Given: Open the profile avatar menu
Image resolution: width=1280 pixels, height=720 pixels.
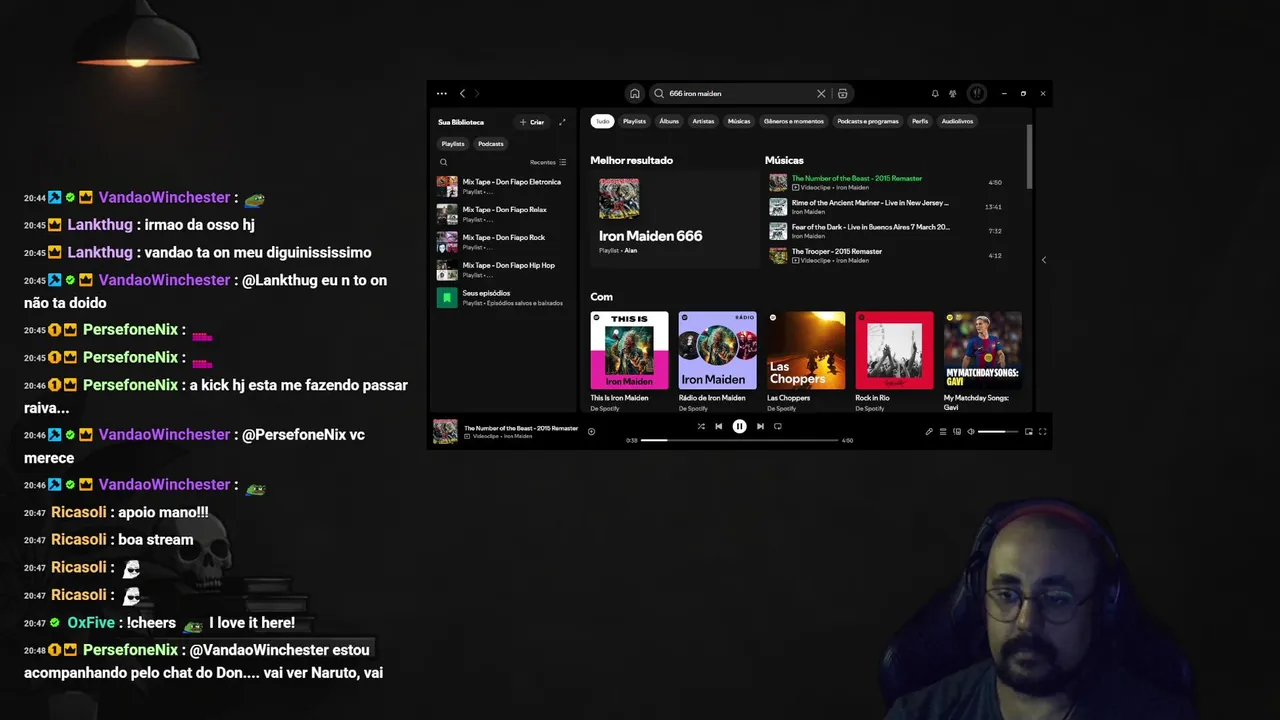Looking at the screenshot, I should pos(977,93).
